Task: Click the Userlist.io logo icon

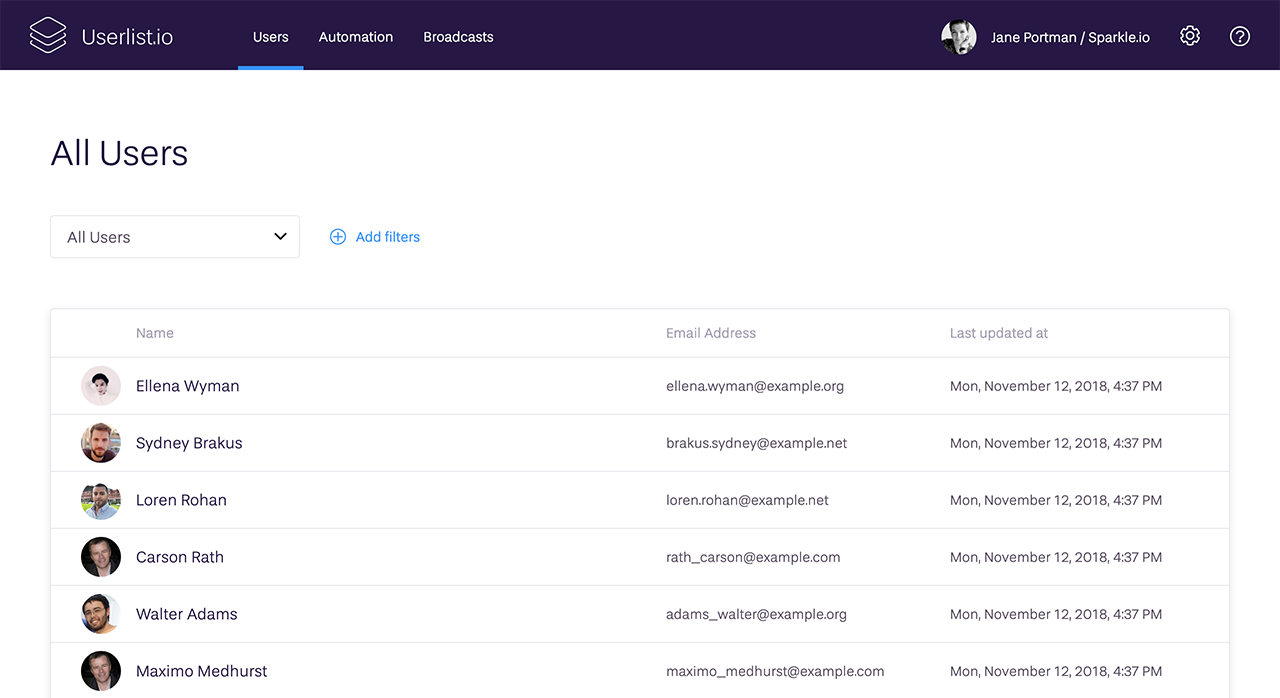Action: [x=46, y=35]
